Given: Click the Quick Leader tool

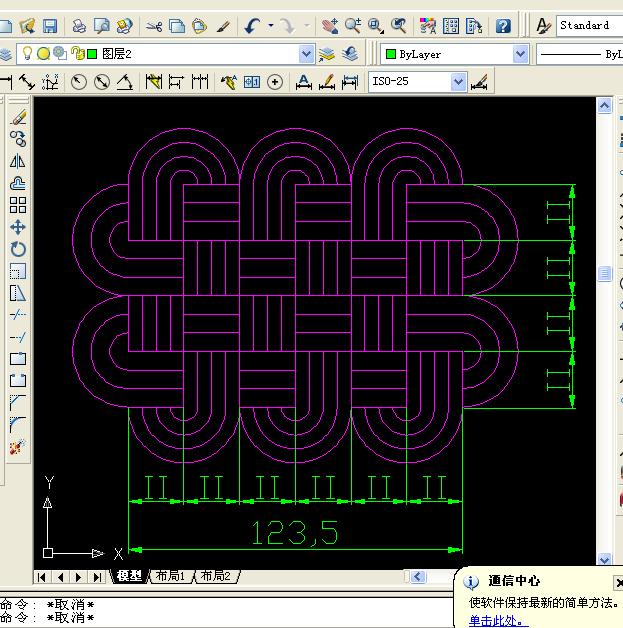Looking at the screenshot, I should click(229, 82).
